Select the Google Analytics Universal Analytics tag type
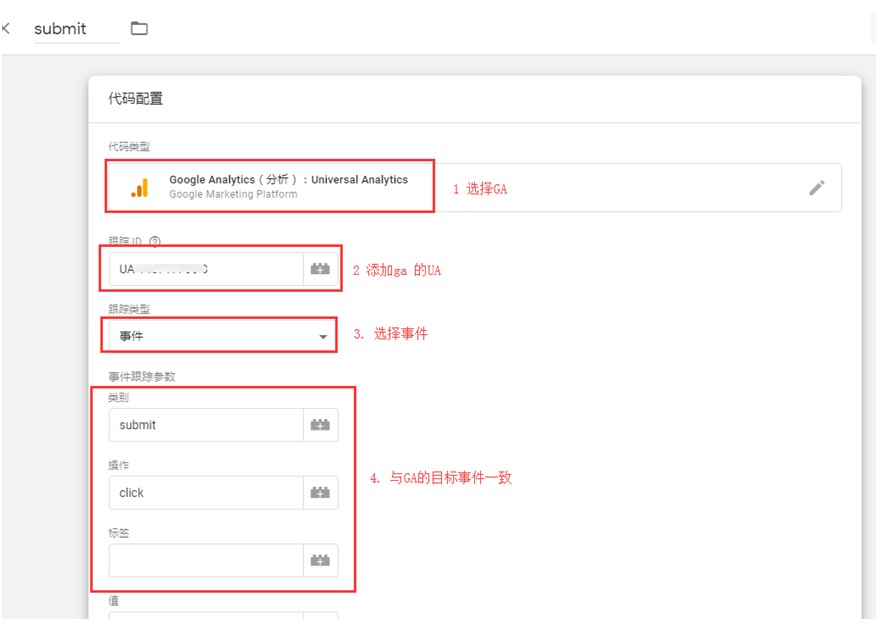 click(x=474, y=188)
